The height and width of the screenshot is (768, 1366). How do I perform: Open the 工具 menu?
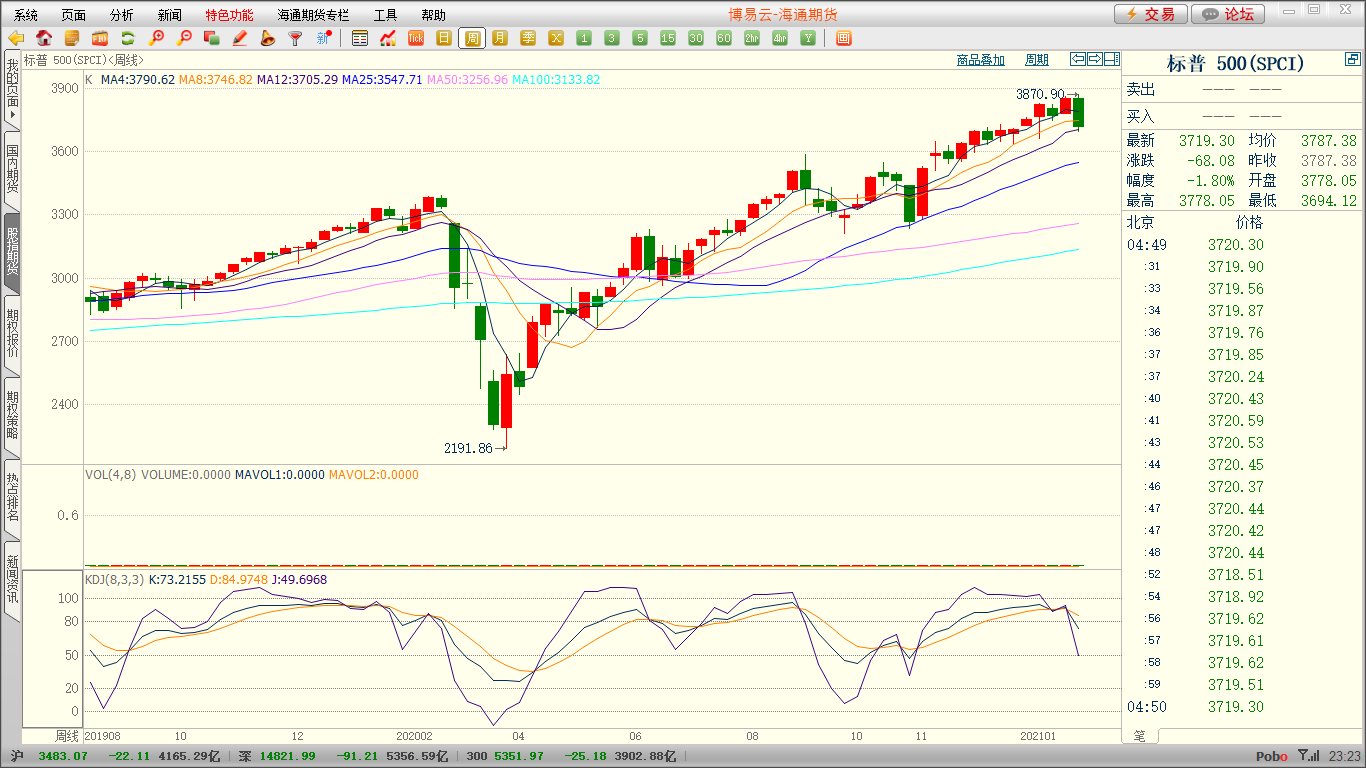386,15
